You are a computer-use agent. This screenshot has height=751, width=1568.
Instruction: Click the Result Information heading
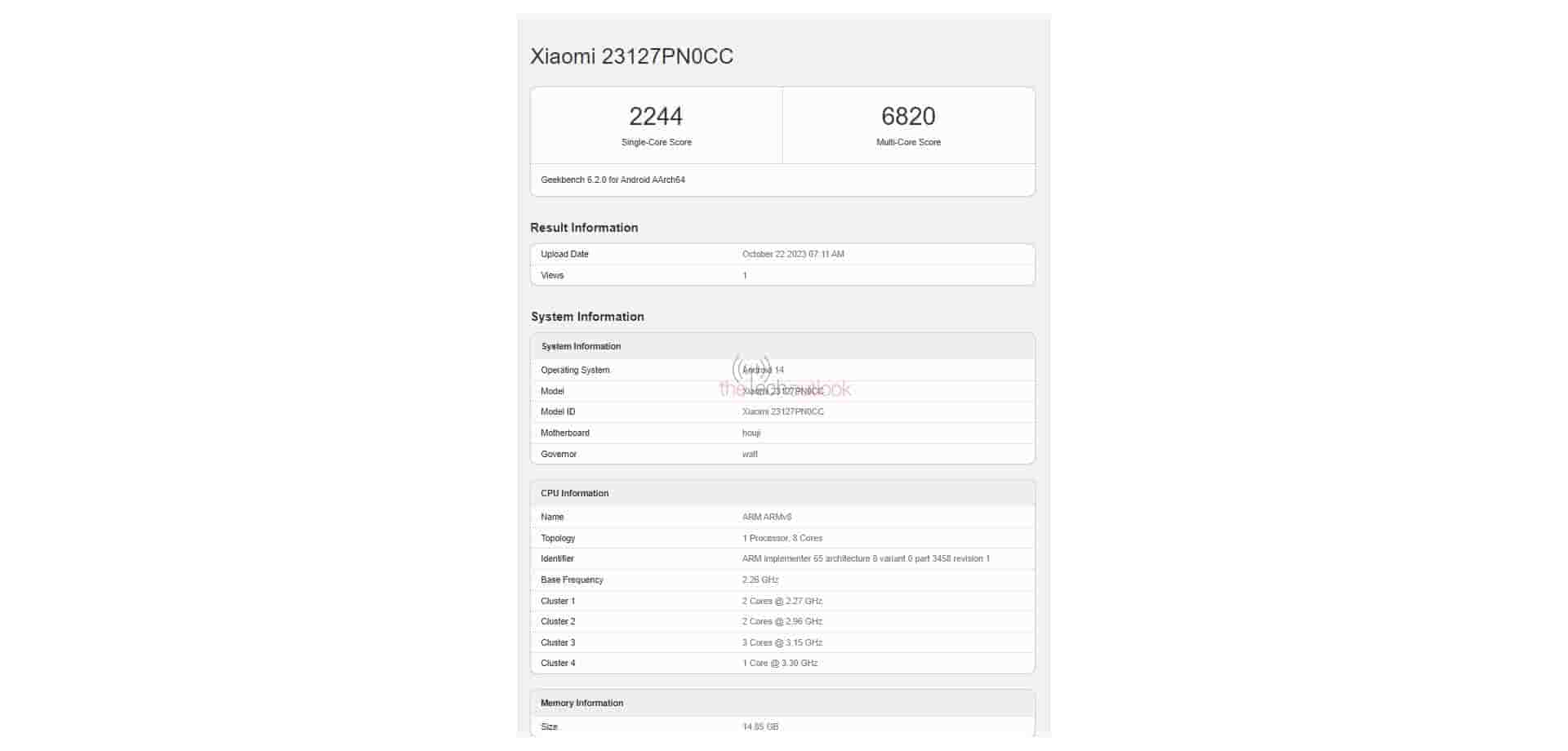584,228
